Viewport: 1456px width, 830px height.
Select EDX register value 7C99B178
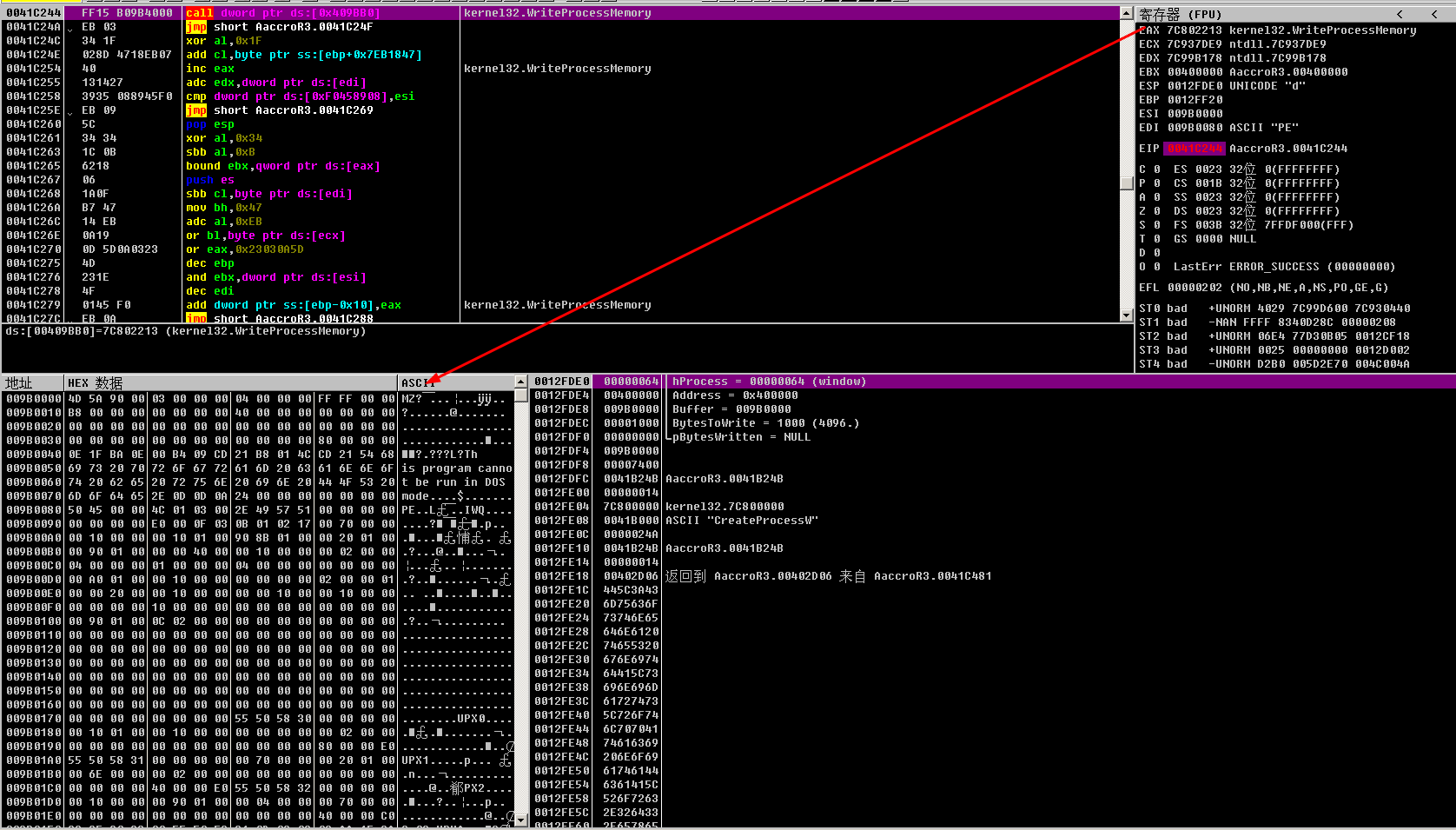click(x=1195, y=58)
